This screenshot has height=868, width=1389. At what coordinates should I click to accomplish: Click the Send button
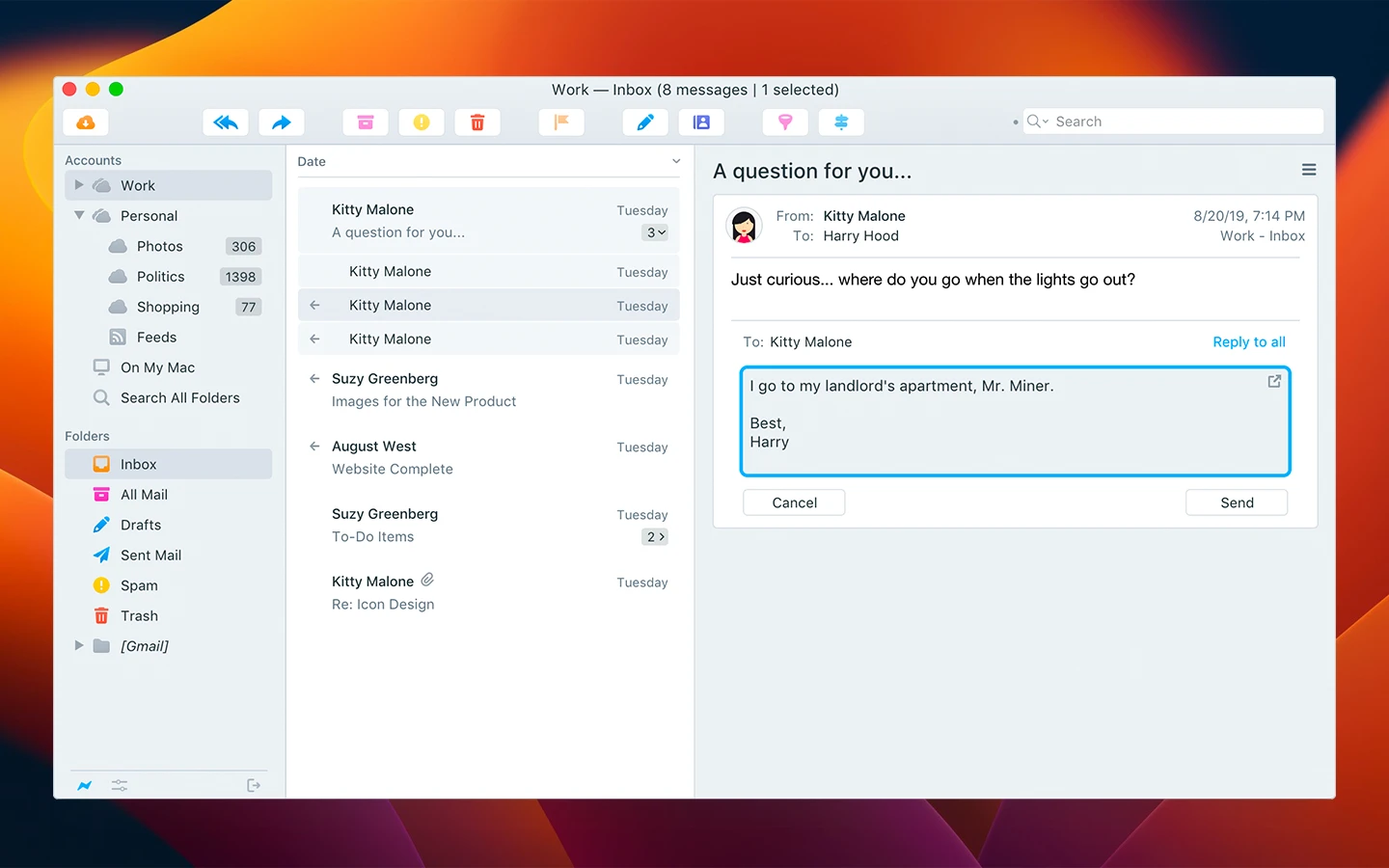[1236, 502]
